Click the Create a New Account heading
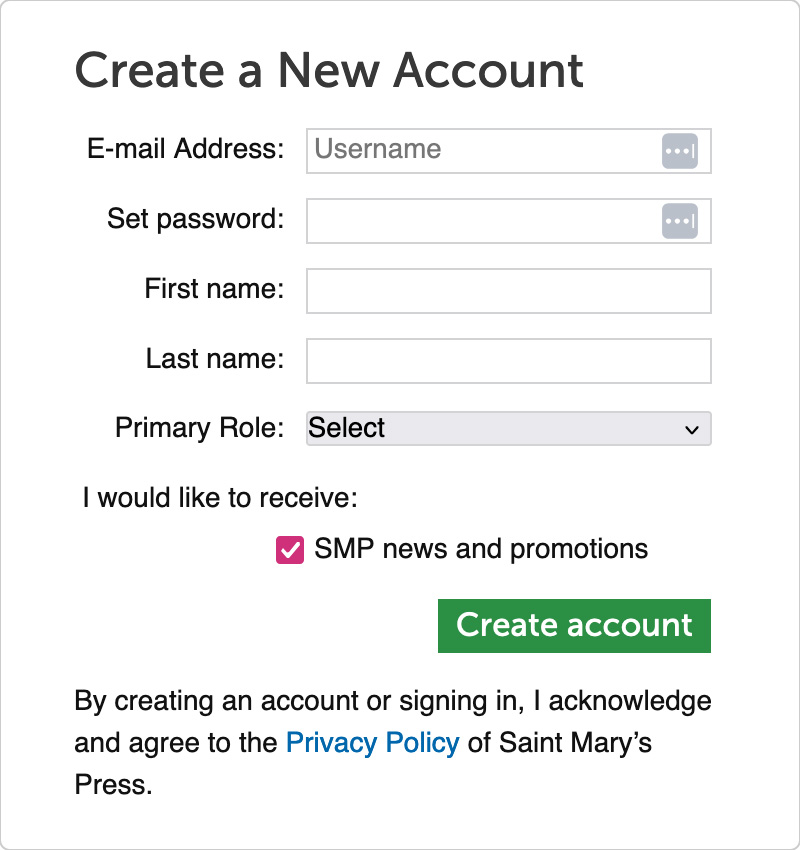Image resolution: width=800 pixels, height=850 pixels. click(330, 70)
